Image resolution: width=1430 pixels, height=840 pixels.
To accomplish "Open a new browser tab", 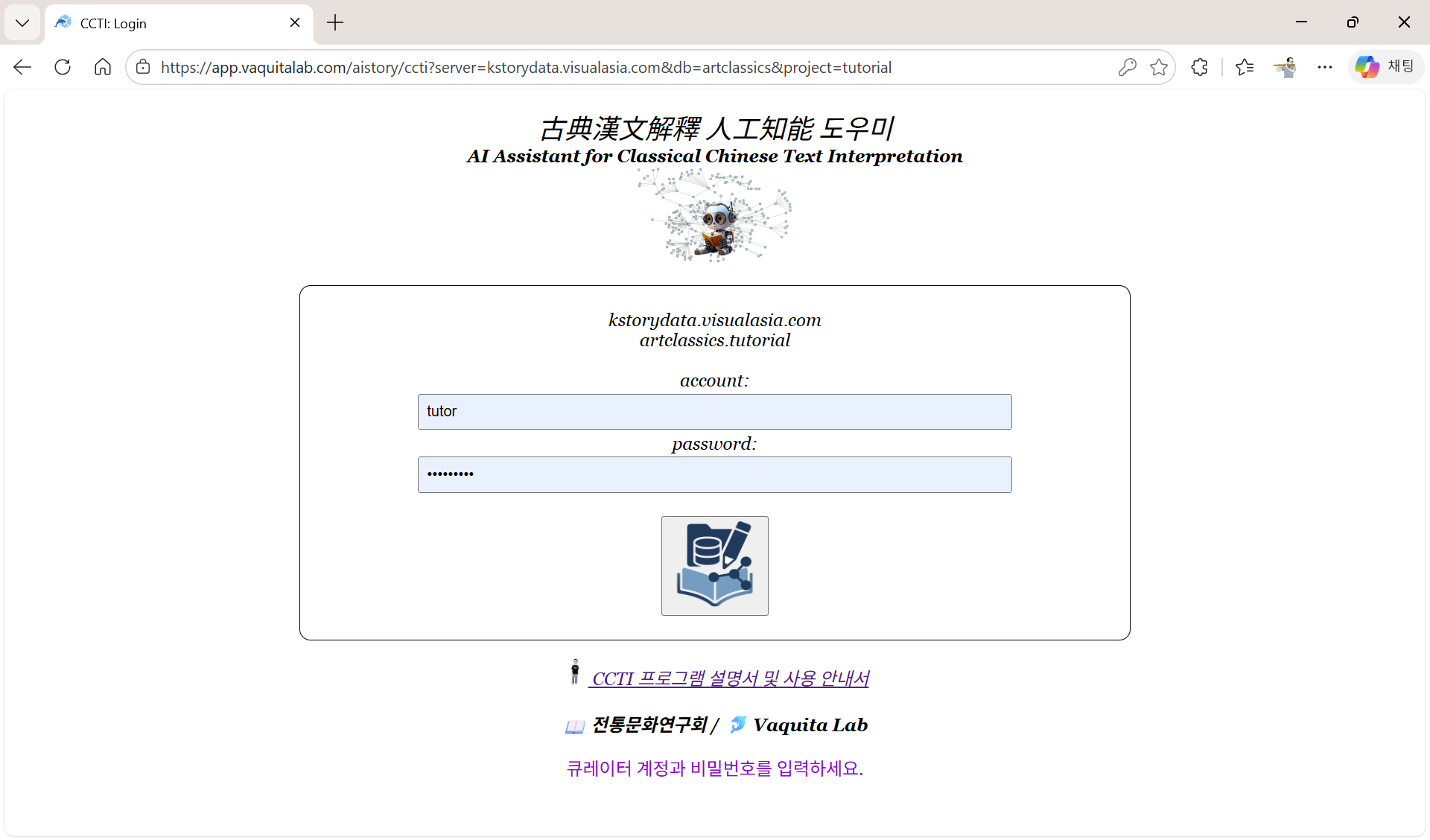I will 335,23.
